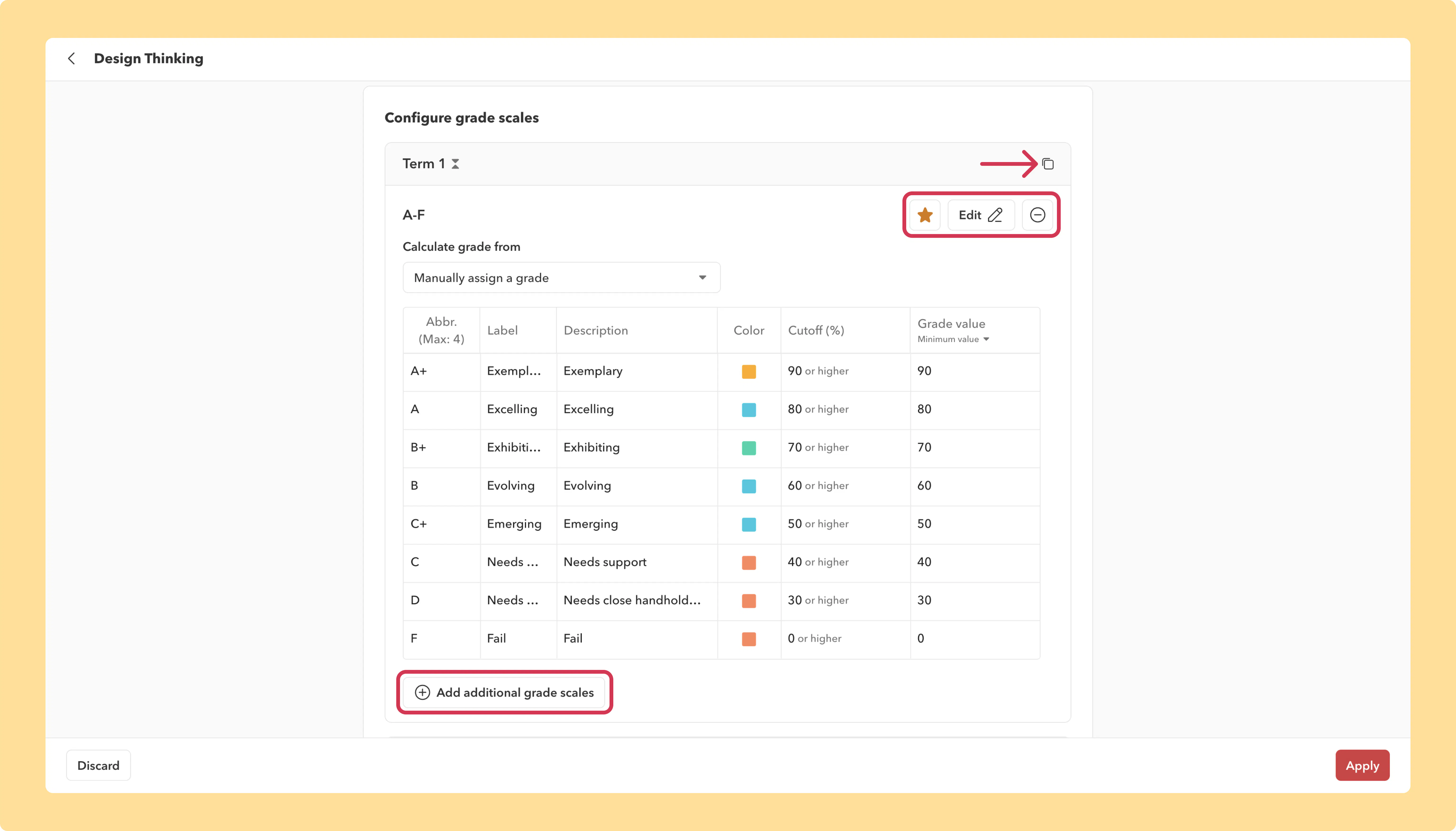Click the 80 or higher cutoff cell
This screenshot has width=1456, height=831.
click(845, 410)
